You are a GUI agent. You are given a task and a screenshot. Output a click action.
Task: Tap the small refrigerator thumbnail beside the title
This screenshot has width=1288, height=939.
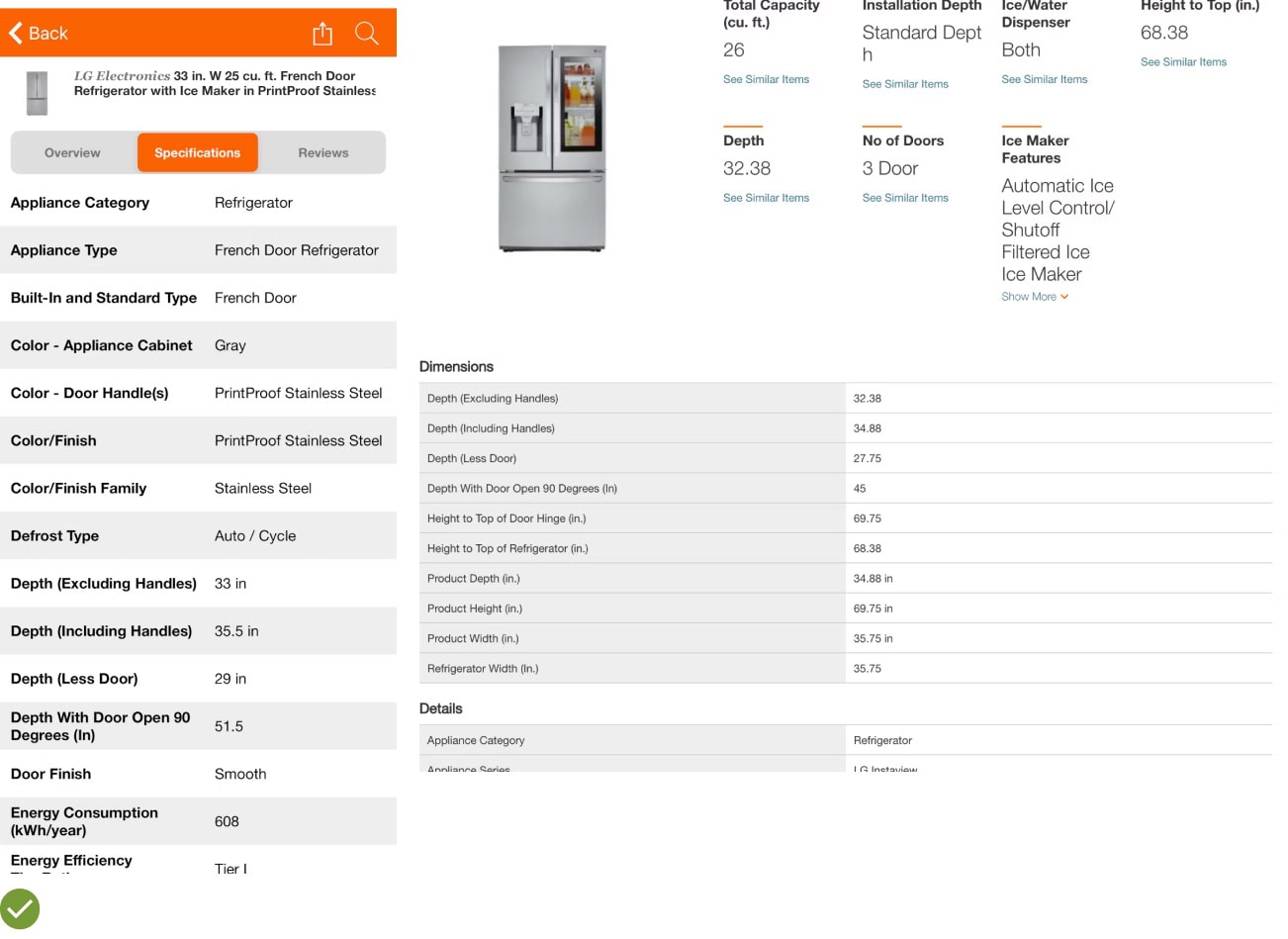pos(37,92)
